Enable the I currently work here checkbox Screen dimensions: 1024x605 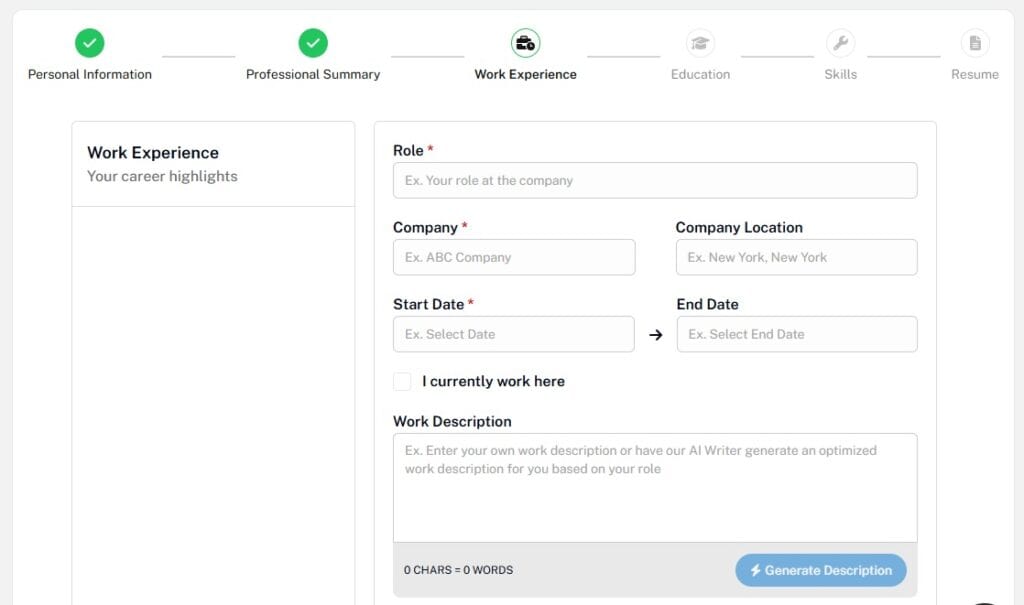tap(402, 381)
